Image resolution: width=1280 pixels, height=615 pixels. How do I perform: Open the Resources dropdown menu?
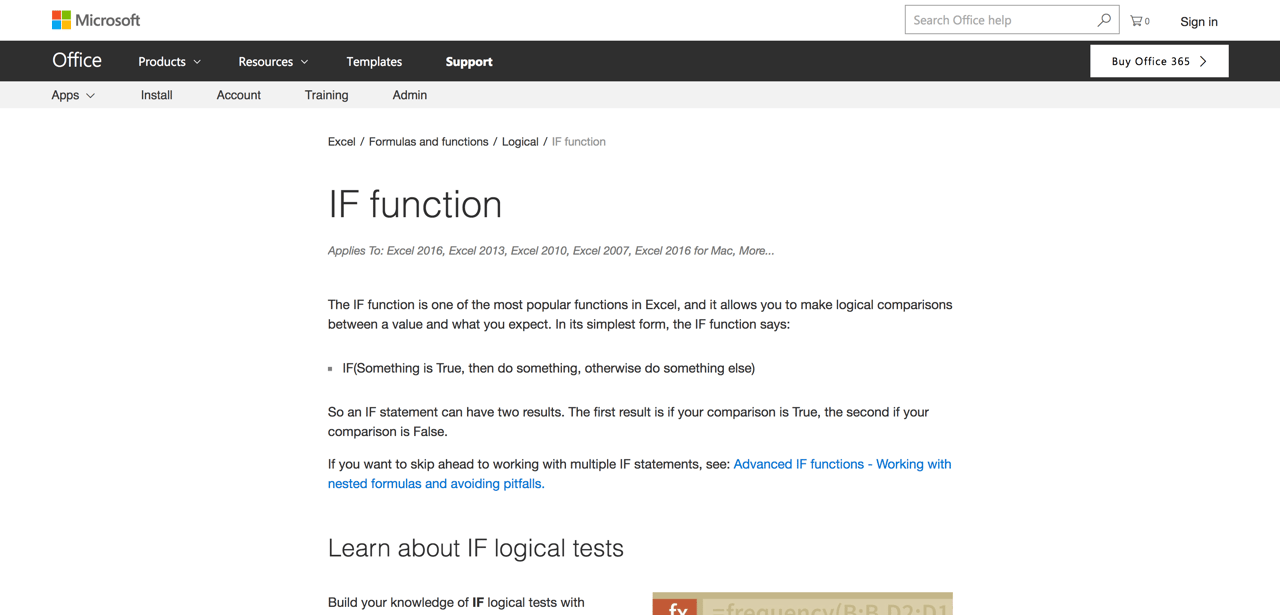pyautogui.click(x=272, y=61)
